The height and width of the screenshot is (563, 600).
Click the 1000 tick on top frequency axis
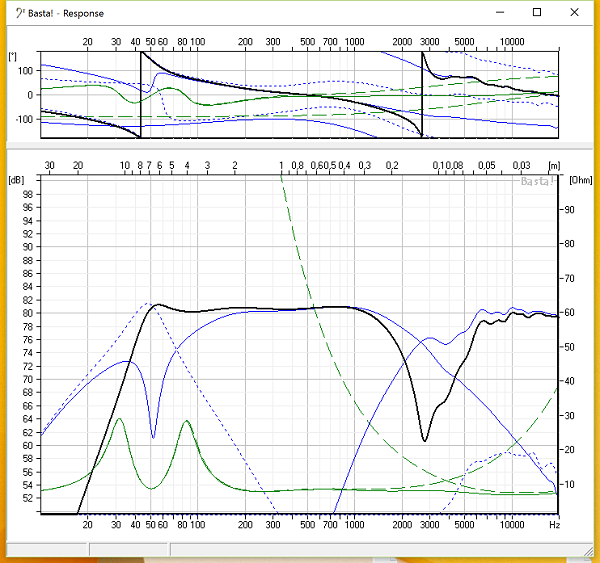351,42
